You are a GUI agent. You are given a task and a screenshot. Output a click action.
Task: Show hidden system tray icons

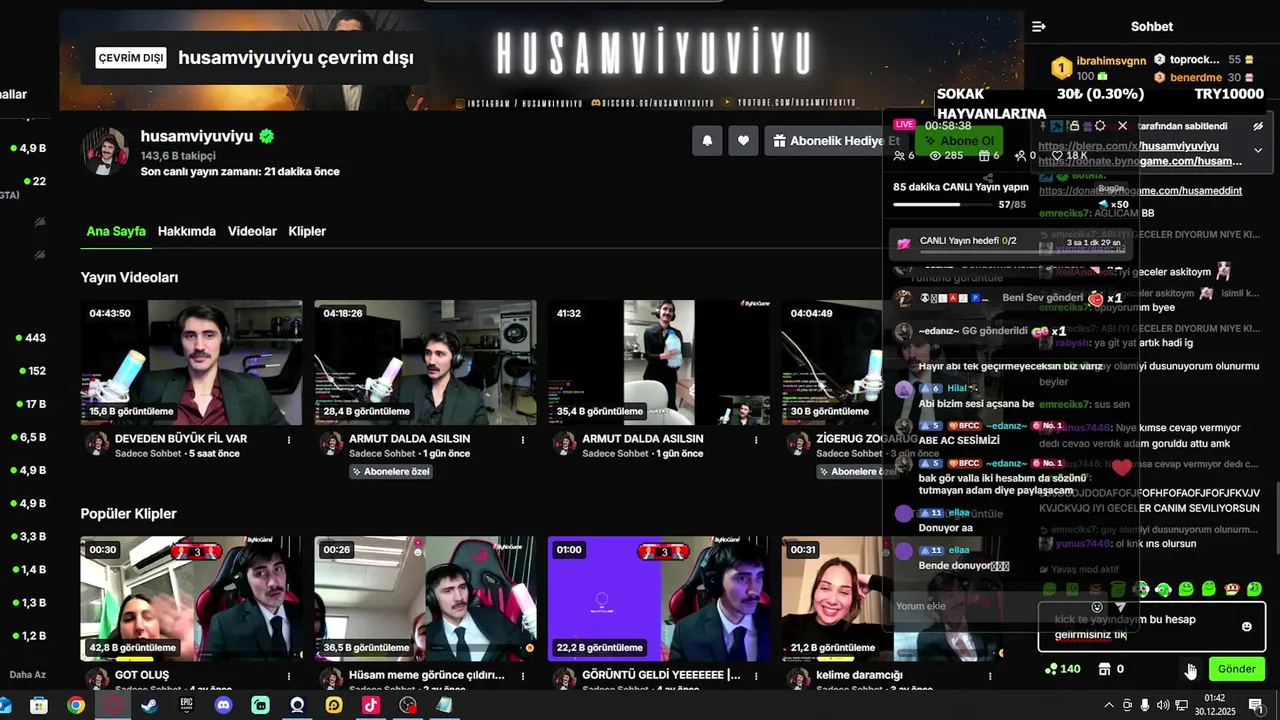point(1108,706)
